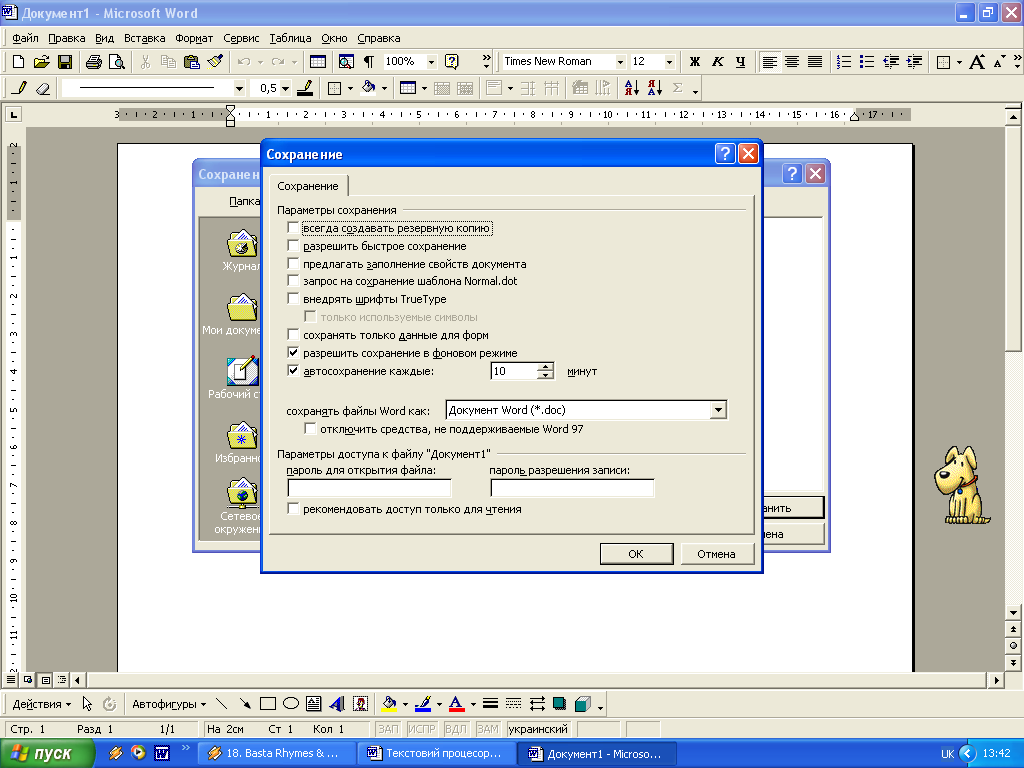This screenshot has height=768, width=1024.
Task: Open the Файл menu
Action: (x=25, y=38)
